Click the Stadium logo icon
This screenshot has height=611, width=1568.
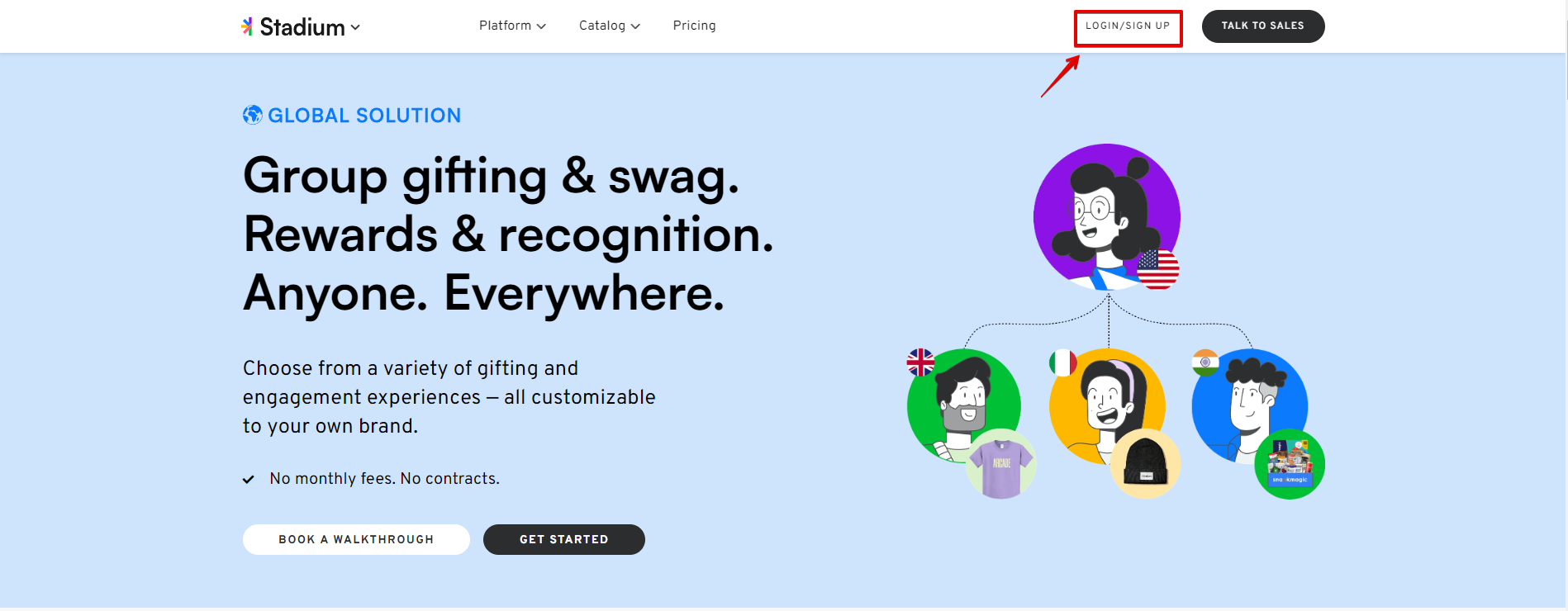tap(246, 26)
